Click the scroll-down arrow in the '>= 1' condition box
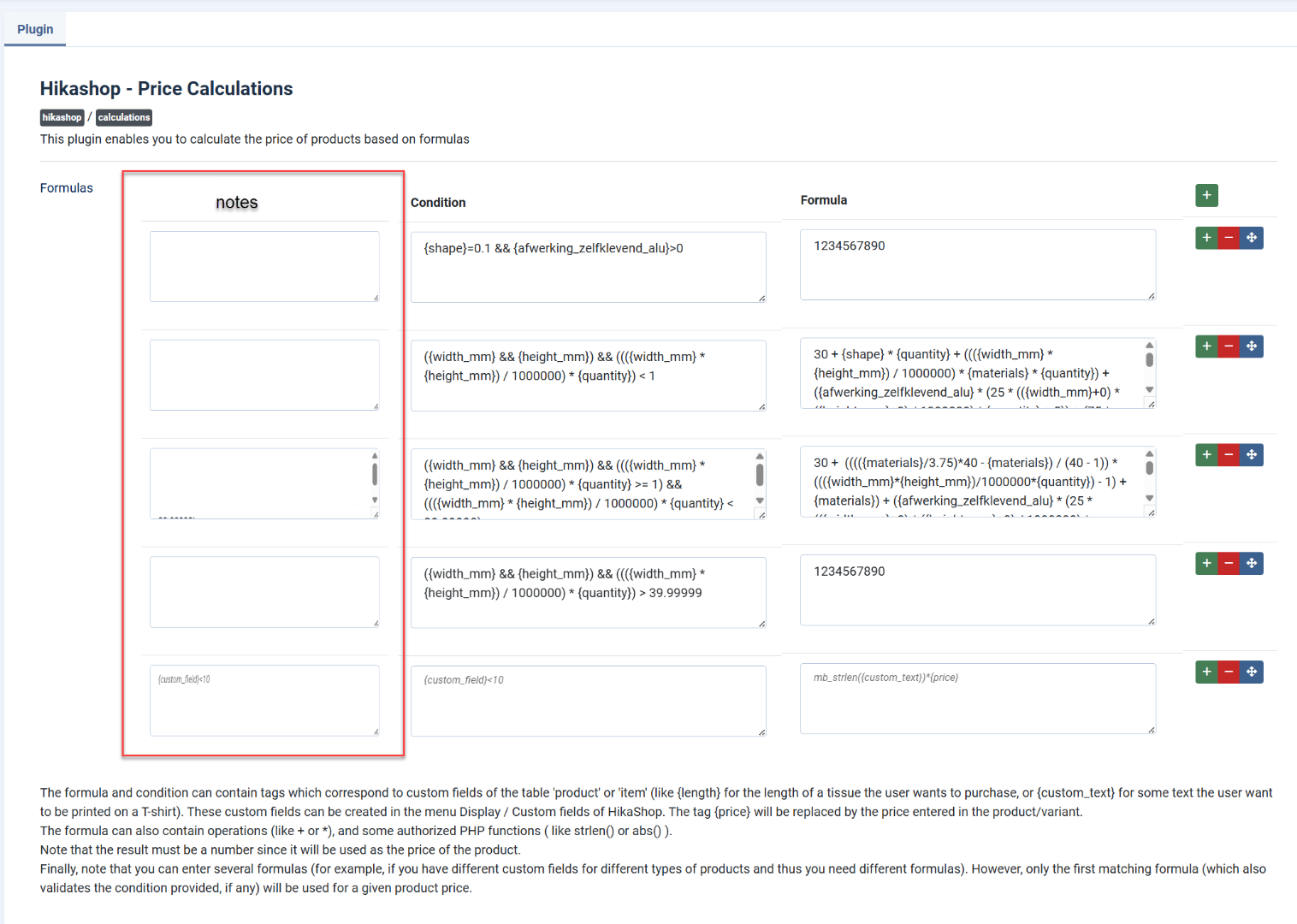This screenshot has height=924, width=1297. pyautogui.click(x=759, y=500)
